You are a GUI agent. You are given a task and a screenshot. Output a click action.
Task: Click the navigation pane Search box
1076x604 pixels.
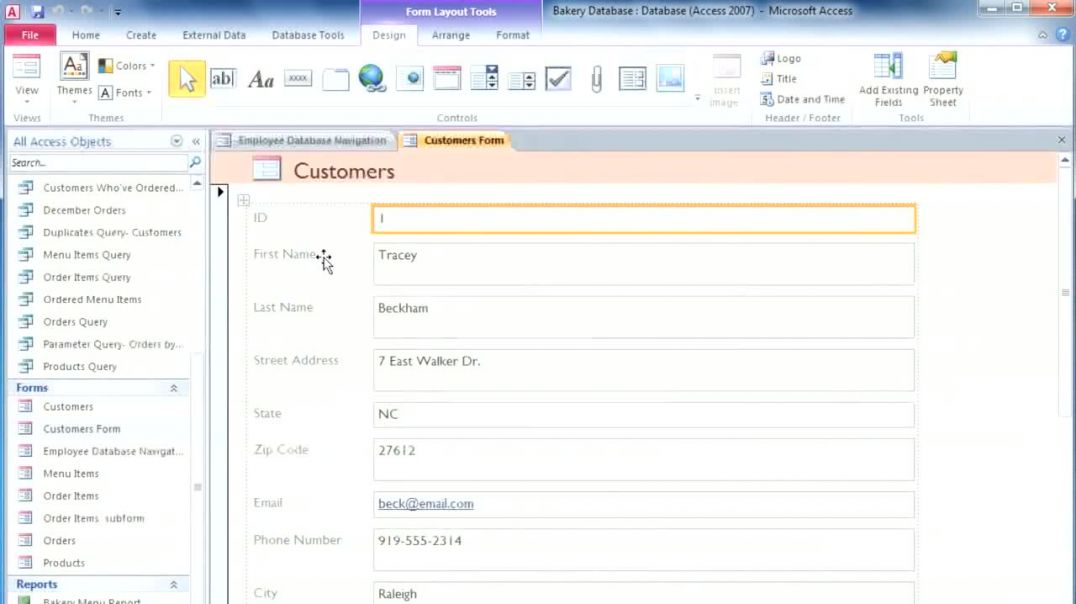[97, 163]
